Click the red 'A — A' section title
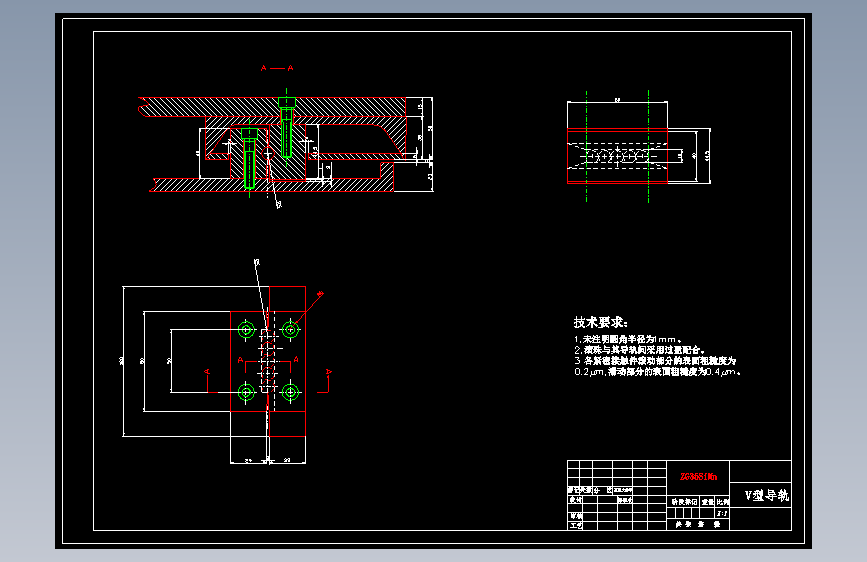 pyautogui.click(x=277, y=68)
